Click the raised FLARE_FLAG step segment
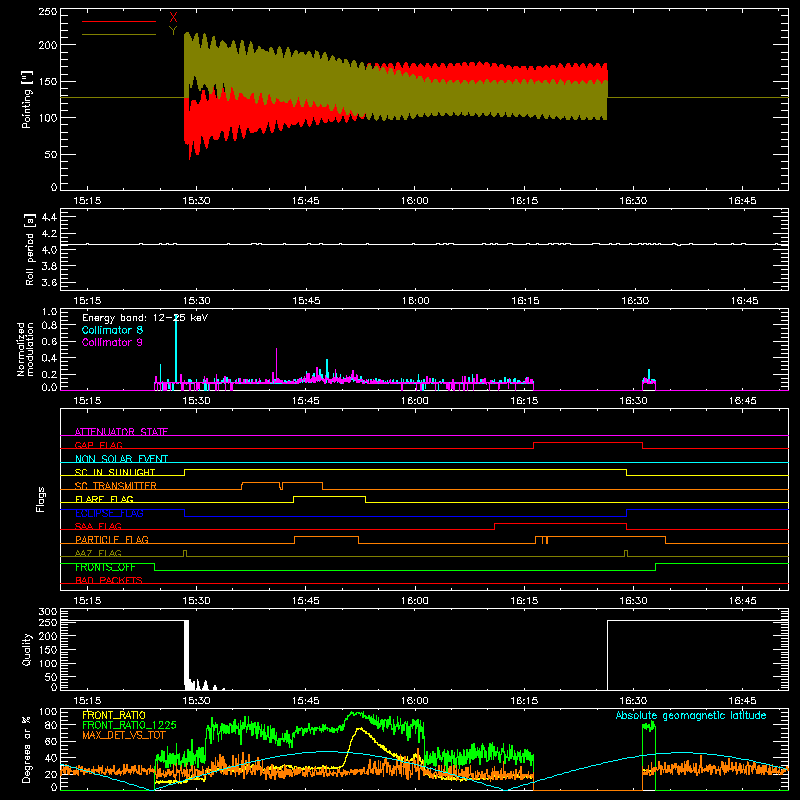This screenshot has width=800, height=800. 330,496
